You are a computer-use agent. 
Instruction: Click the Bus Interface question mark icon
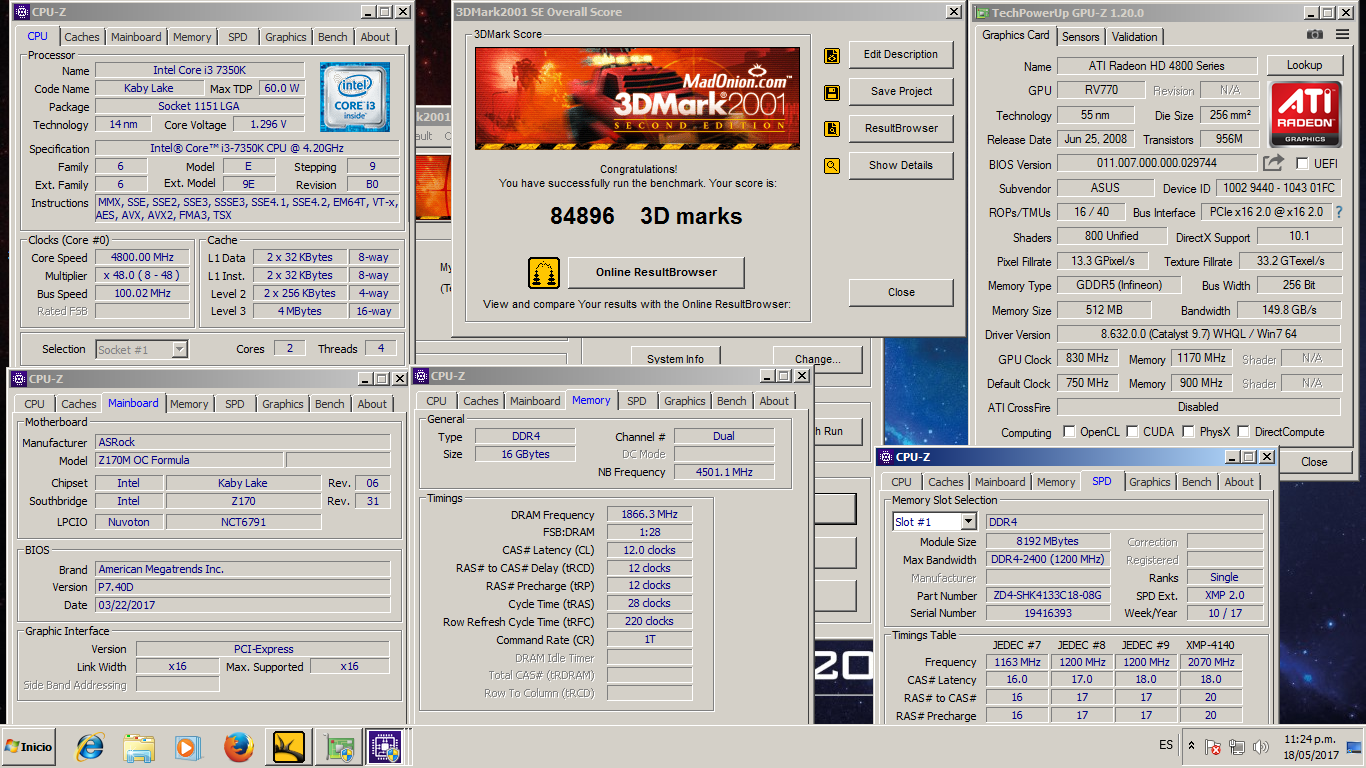[1339, 212]
